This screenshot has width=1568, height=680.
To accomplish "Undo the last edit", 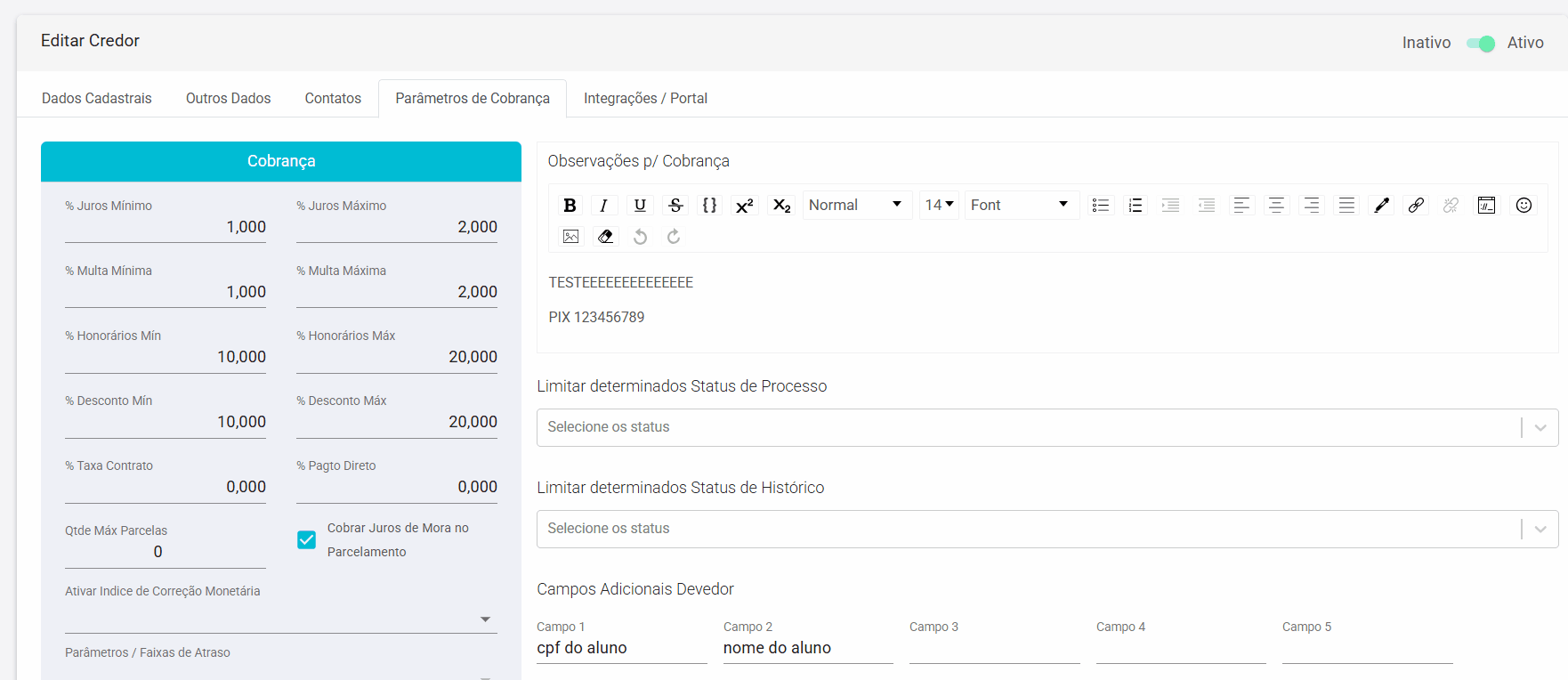I will 640,237.
